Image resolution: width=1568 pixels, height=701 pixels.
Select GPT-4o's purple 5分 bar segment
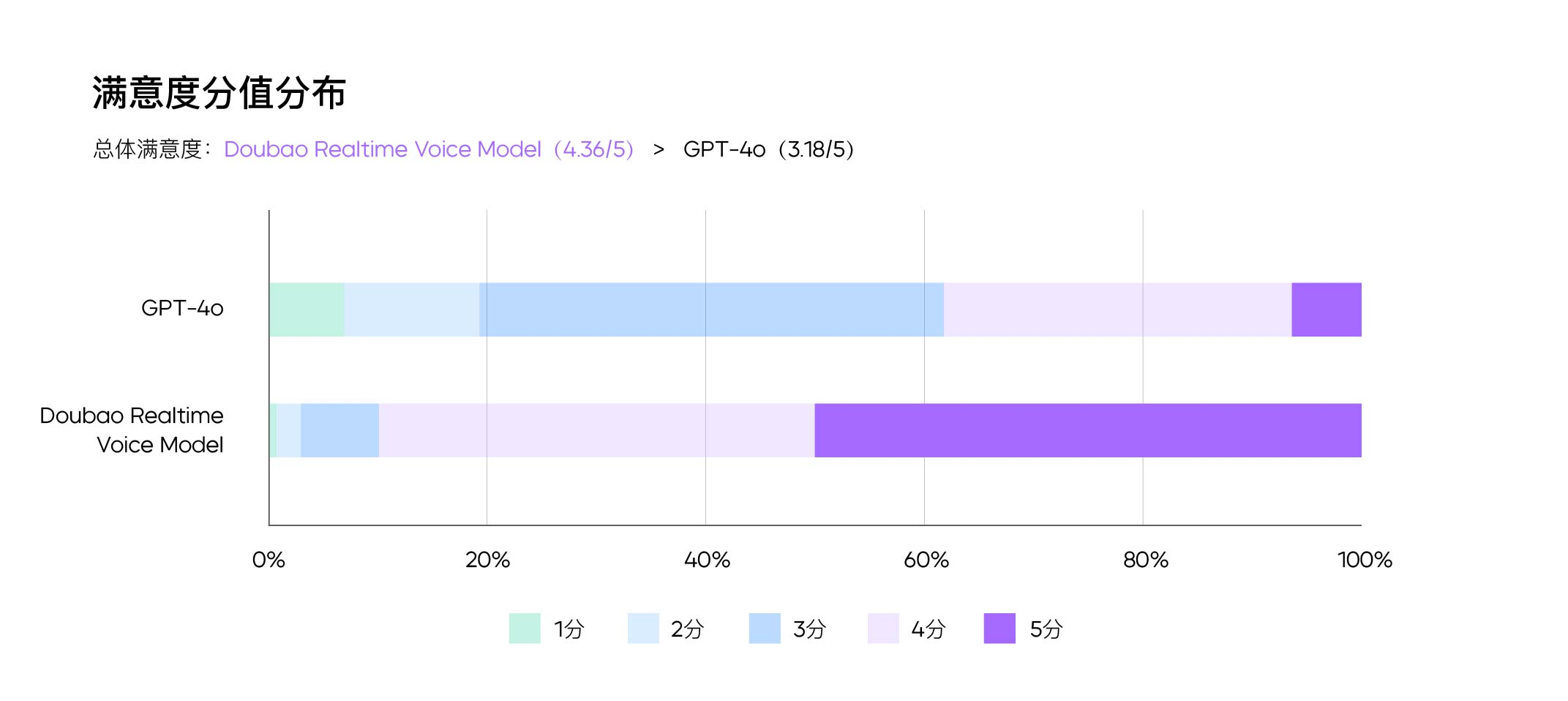(x=1326, y=310)
